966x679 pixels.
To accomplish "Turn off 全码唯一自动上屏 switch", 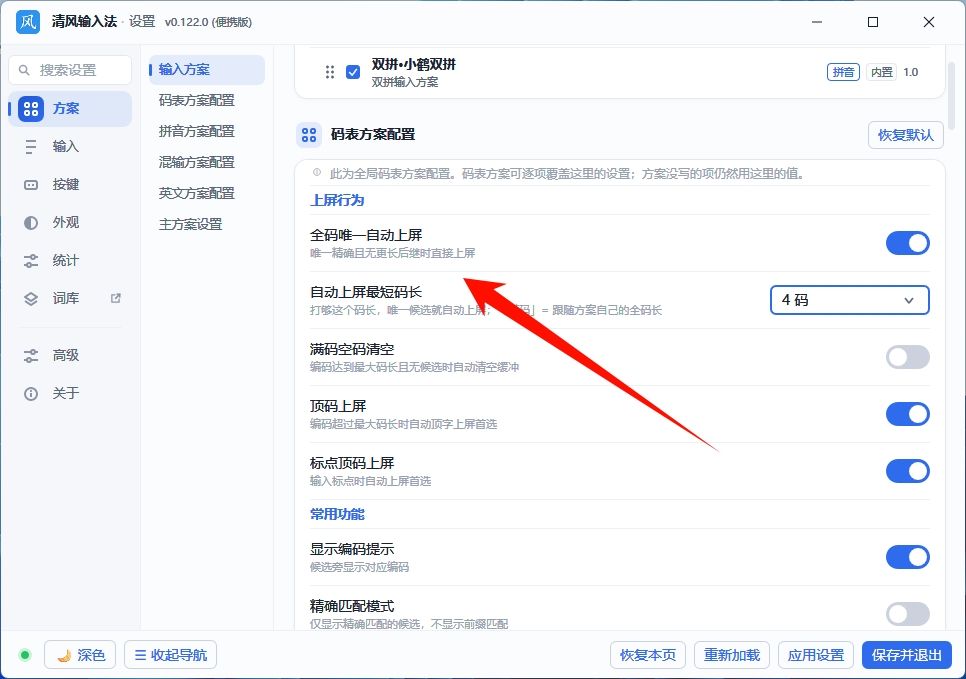I will (907, 243).
